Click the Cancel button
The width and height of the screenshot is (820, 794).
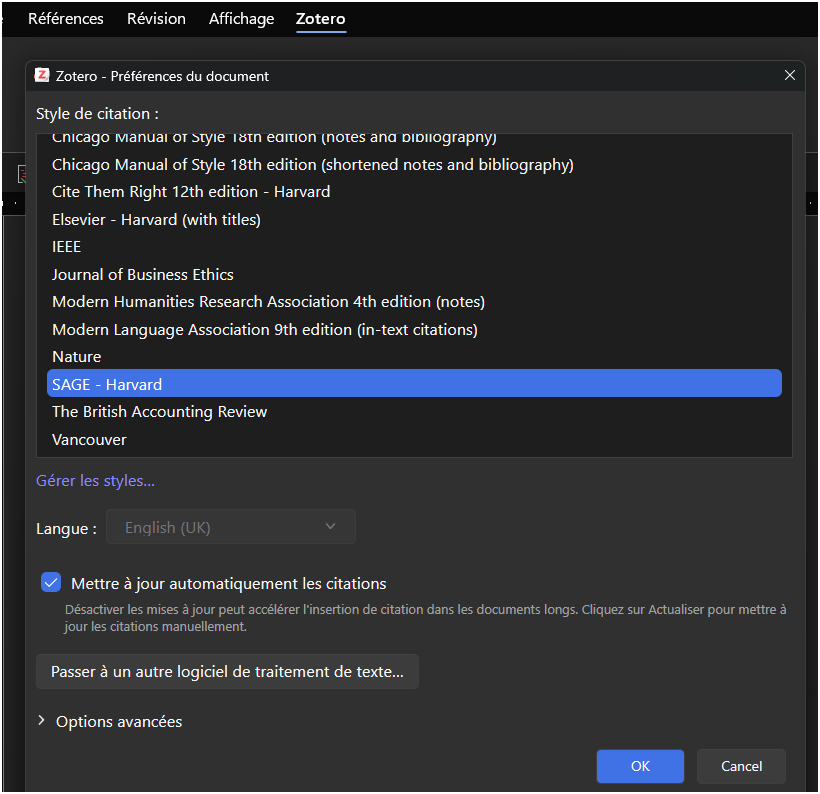741,766
